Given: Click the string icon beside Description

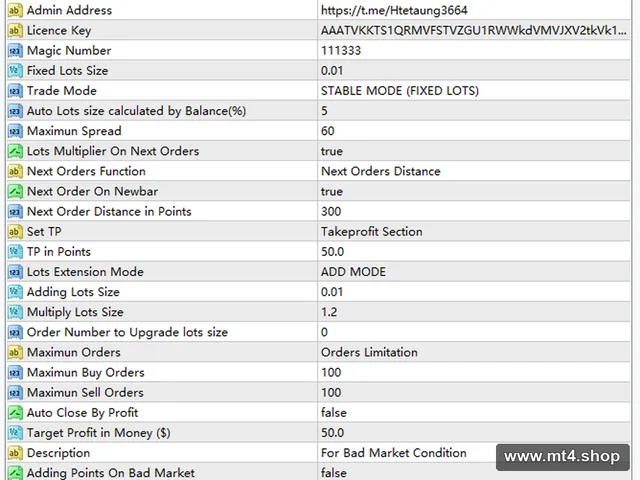Looking at the screenshot, I should coord(15,453).
